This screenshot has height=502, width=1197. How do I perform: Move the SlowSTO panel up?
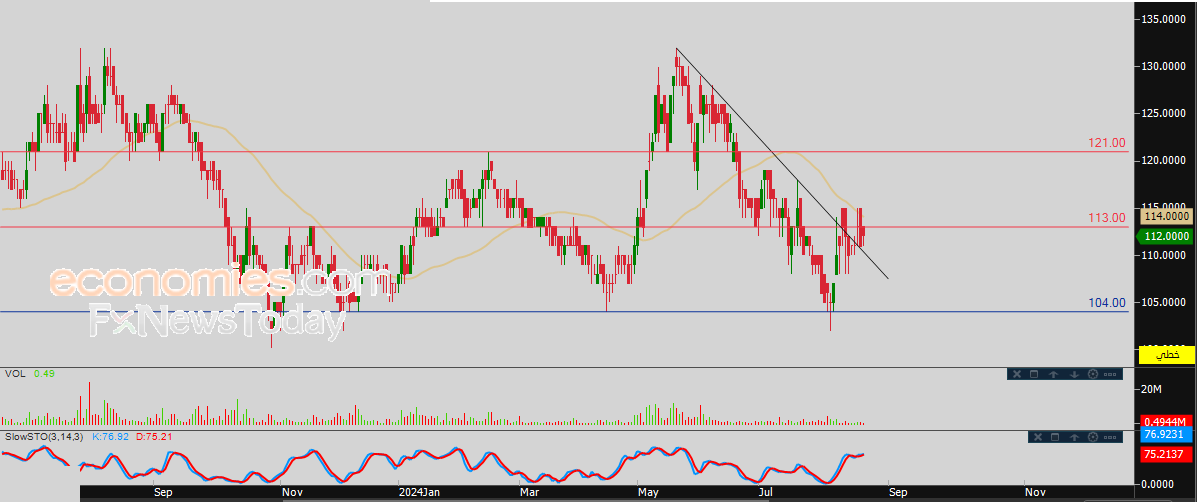point(1074,437)
